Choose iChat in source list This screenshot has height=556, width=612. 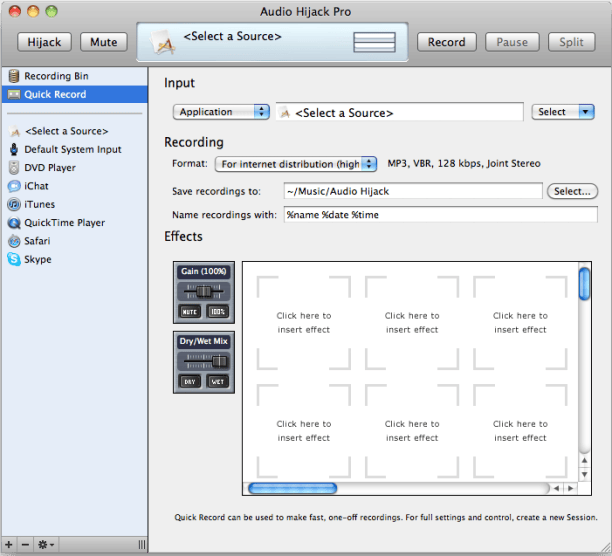click(x=75, y=186)
